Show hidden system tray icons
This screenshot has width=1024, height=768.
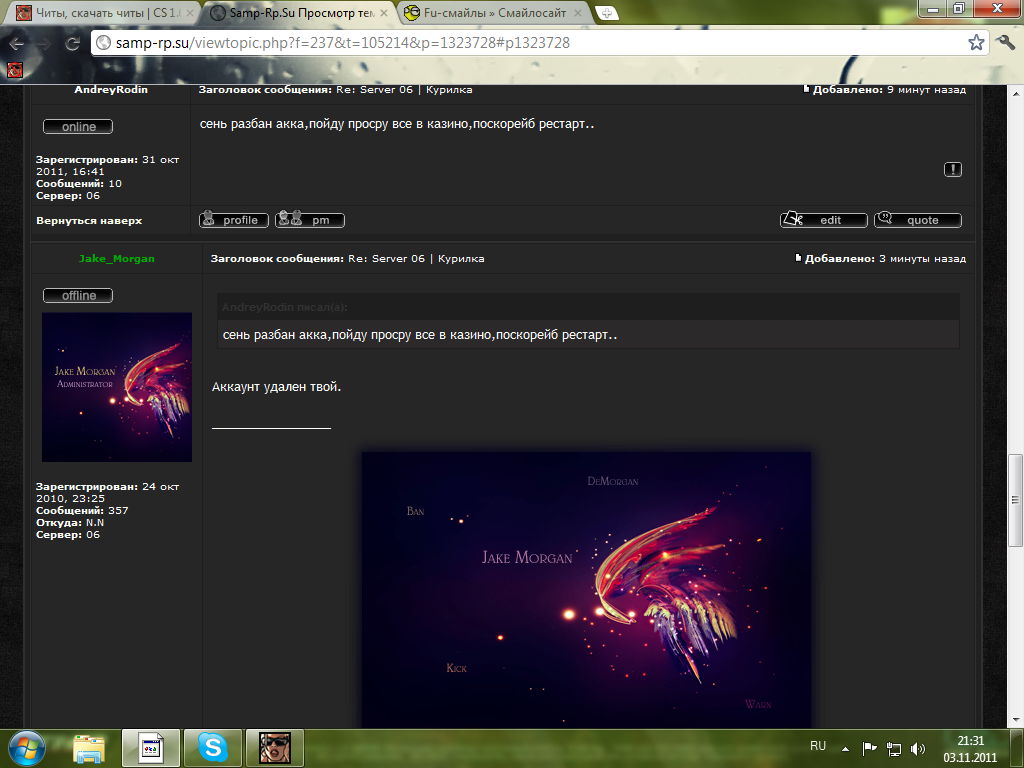click(x=845, y=748)
